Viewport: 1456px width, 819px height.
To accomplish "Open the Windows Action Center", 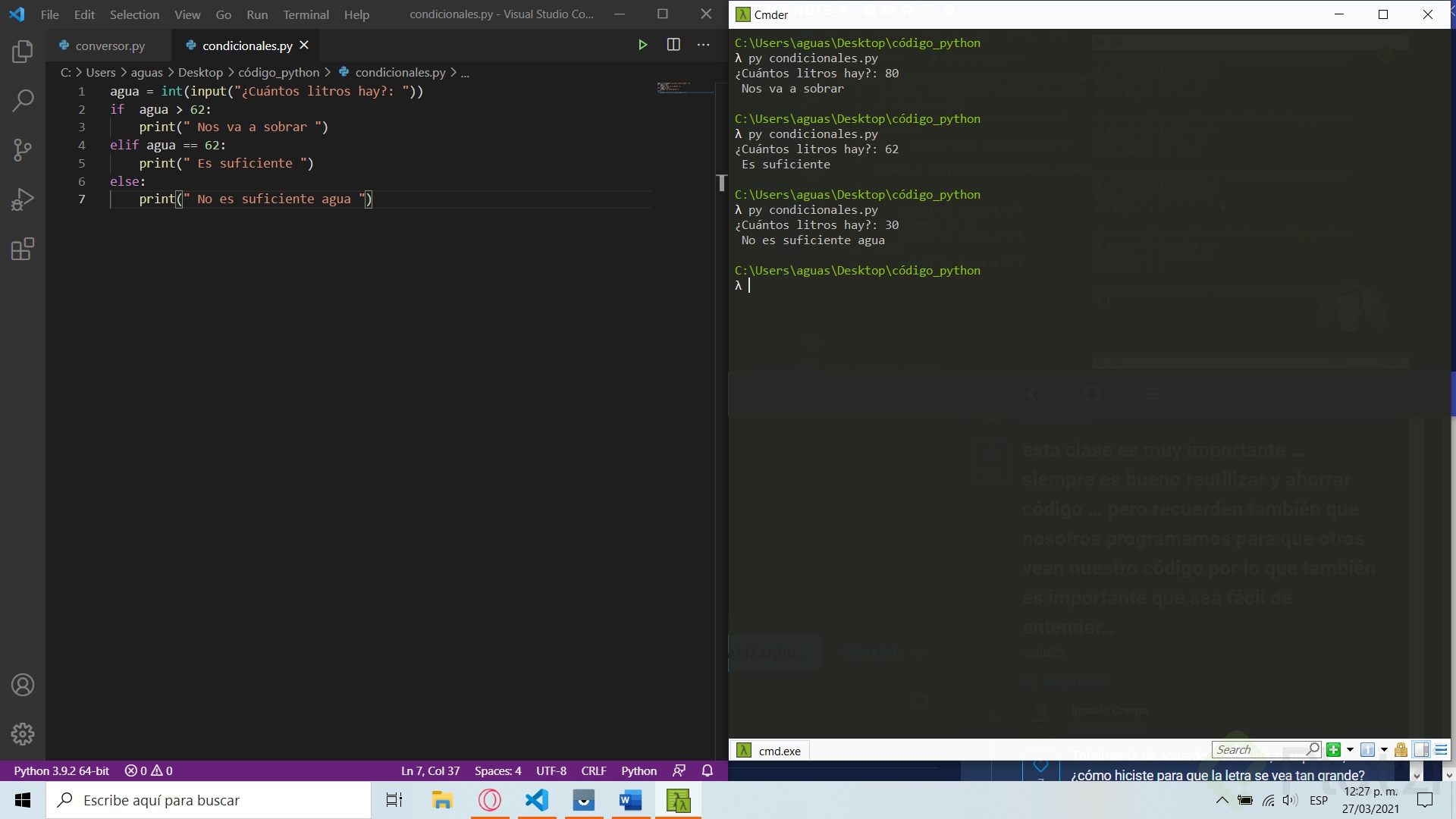I will tap(1425, 800).
